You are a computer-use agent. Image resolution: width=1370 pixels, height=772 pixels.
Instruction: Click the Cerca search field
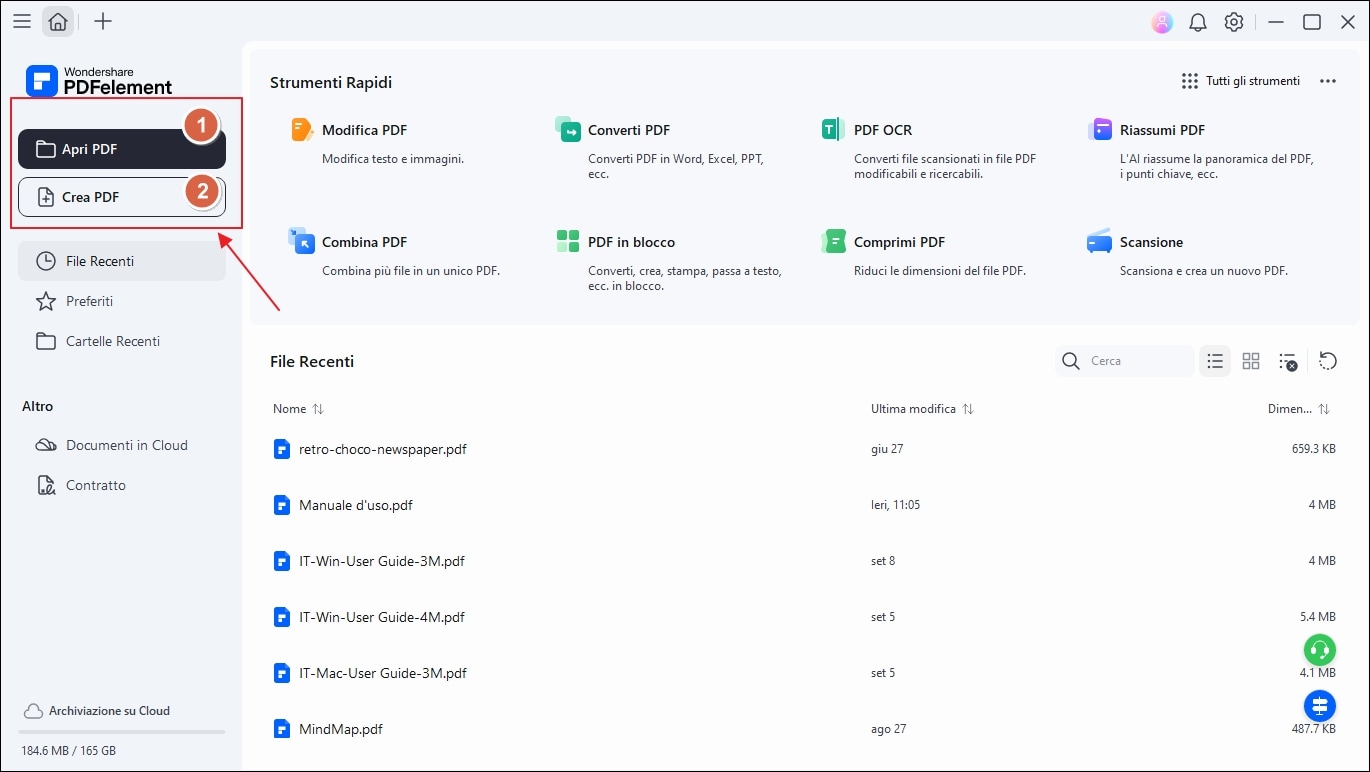point(1125,361)
